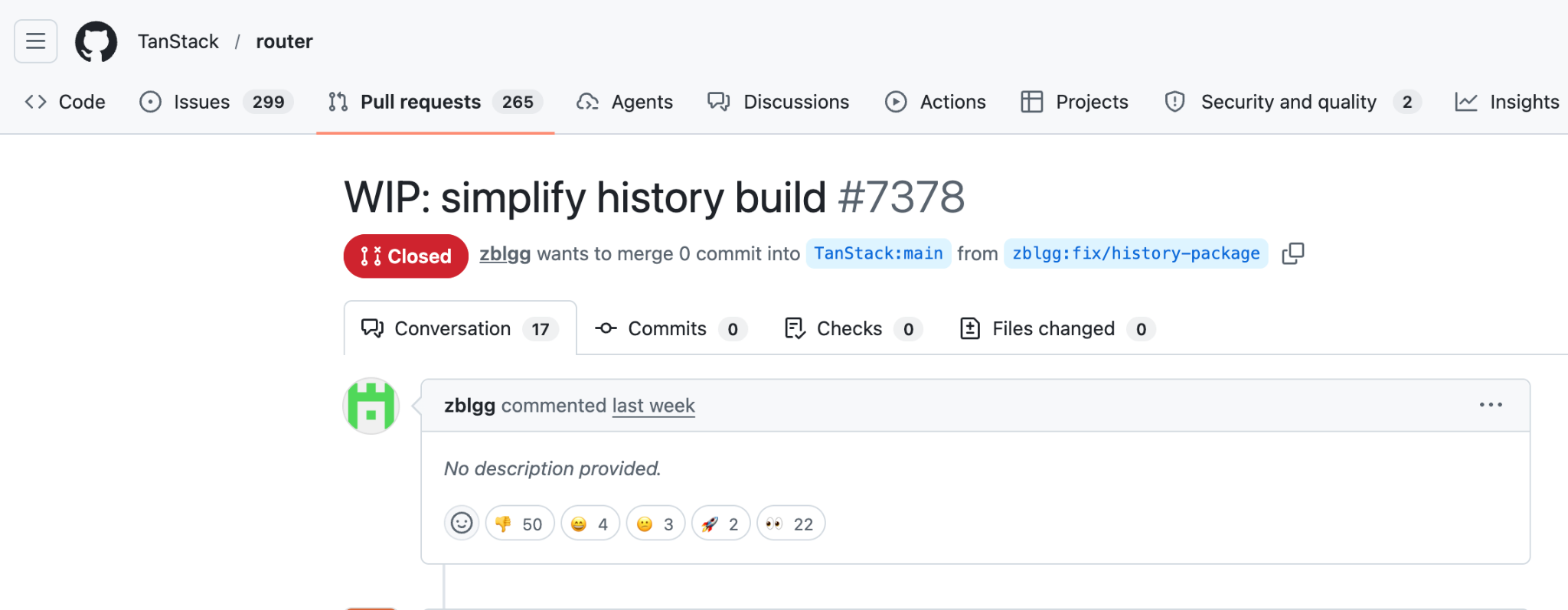
Task: Open zblgg:fix/history-package head branch link
Action: pyautogui.click(x=1136, y=253)
